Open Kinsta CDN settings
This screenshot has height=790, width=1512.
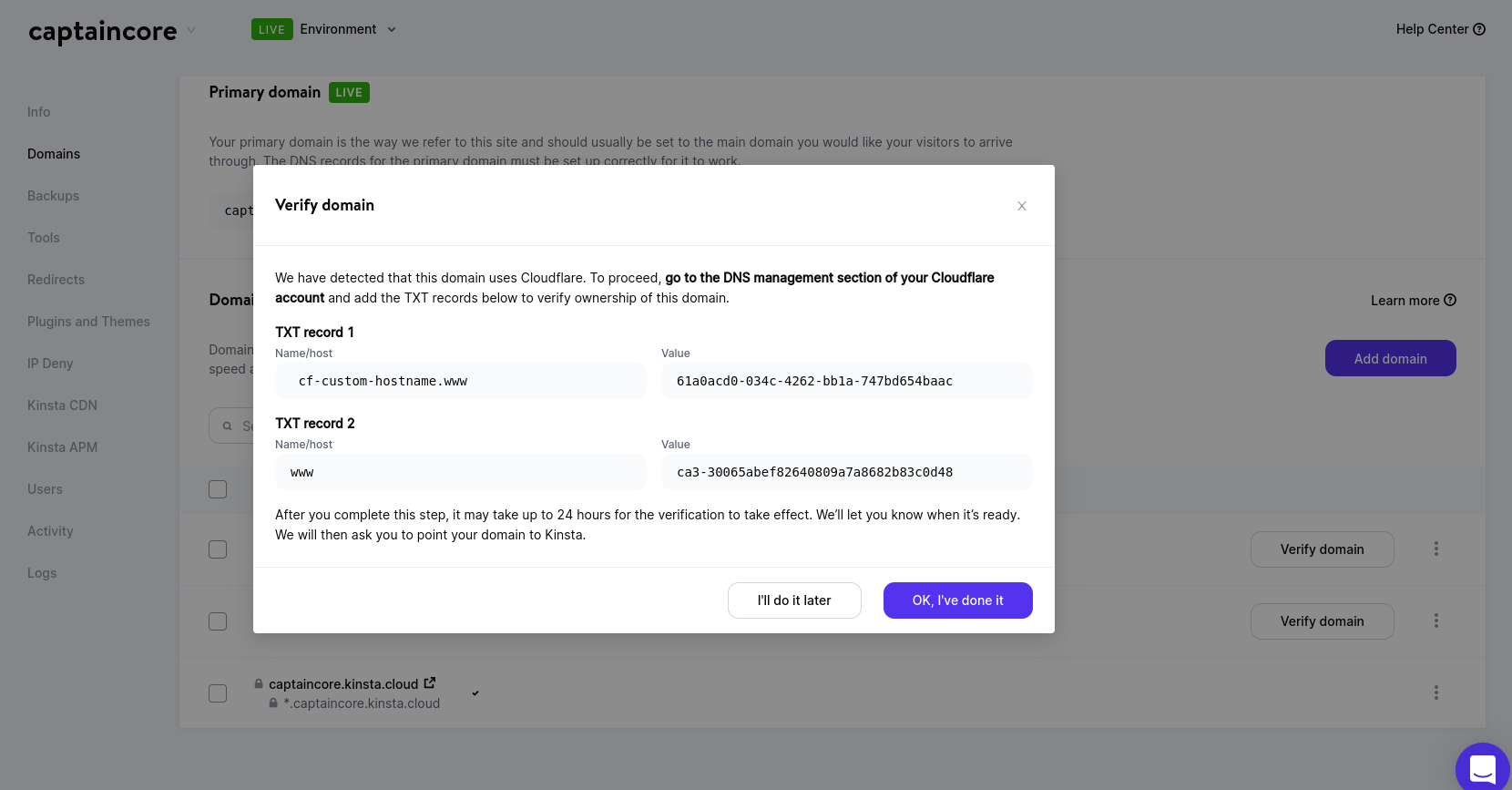point(62,405)
